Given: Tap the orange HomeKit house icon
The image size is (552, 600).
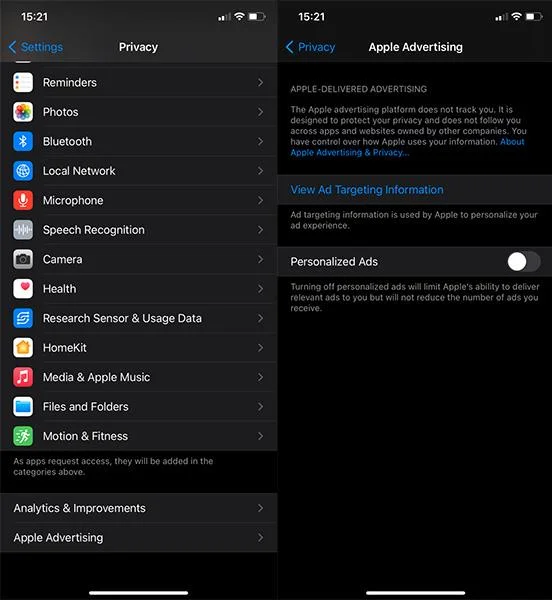Looking at the screenshot, I should click(x=23, y=347).
